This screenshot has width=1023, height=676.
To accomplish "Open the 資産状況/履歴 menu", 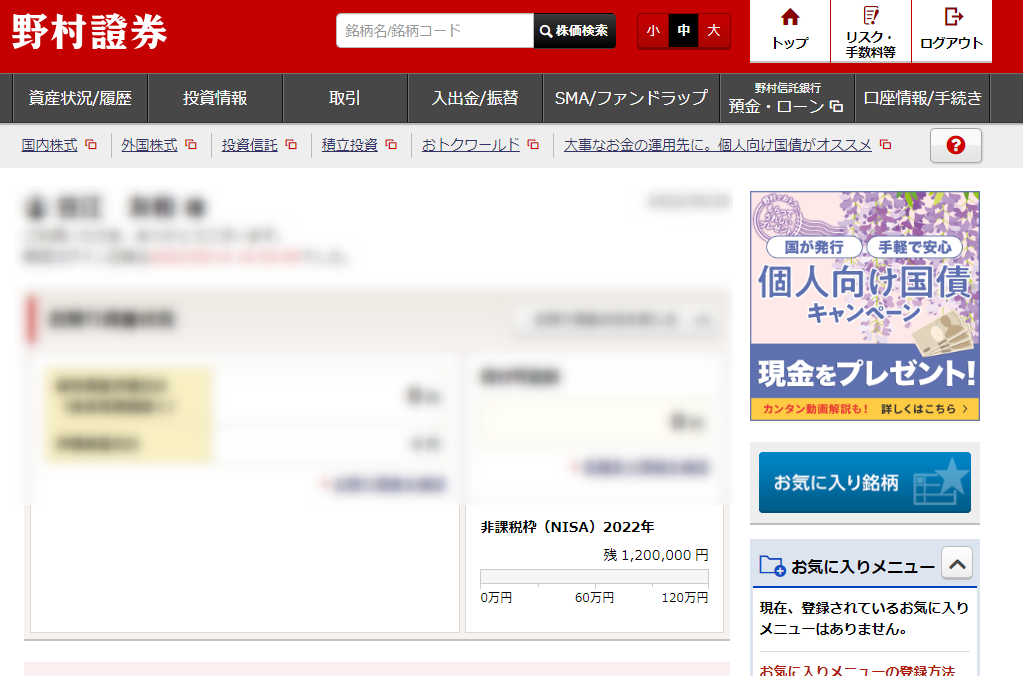I will (80, 98).
